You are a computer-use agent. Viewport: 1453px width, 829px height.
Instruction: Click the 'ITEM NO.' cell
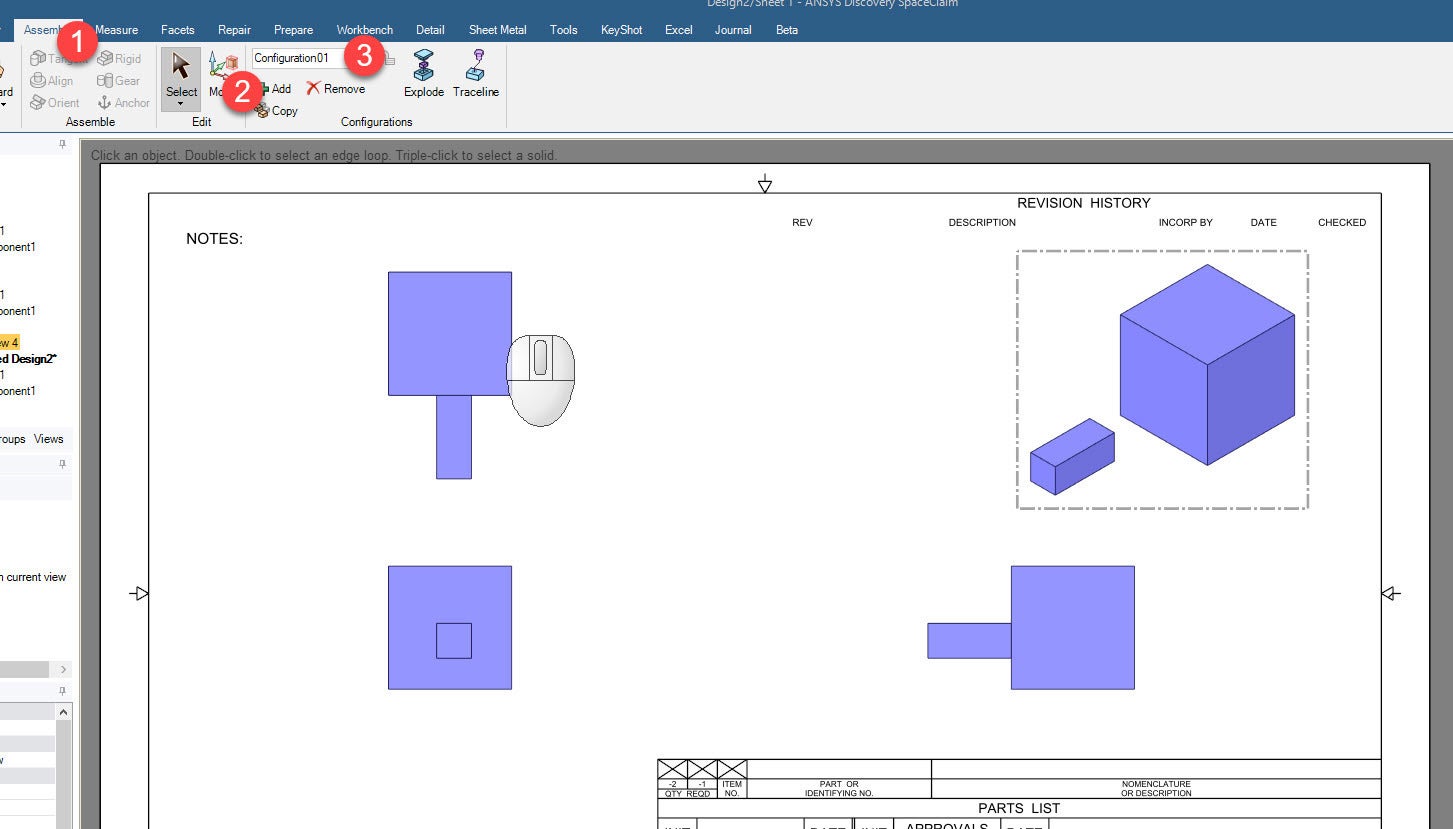tap(732, 789)
